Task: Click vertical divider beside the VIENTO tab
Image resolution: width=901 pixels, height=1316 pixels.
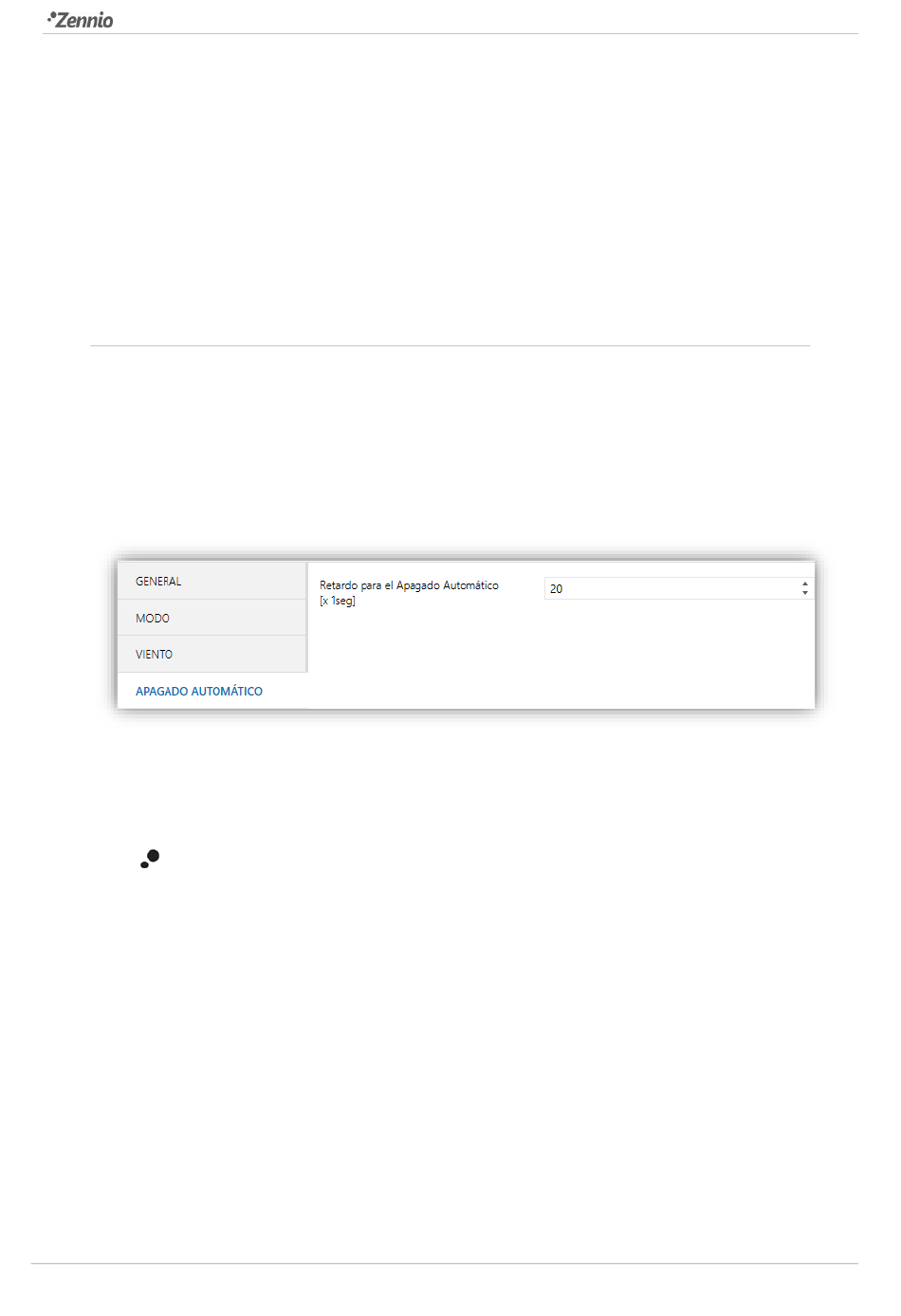Action: [307, 654]
